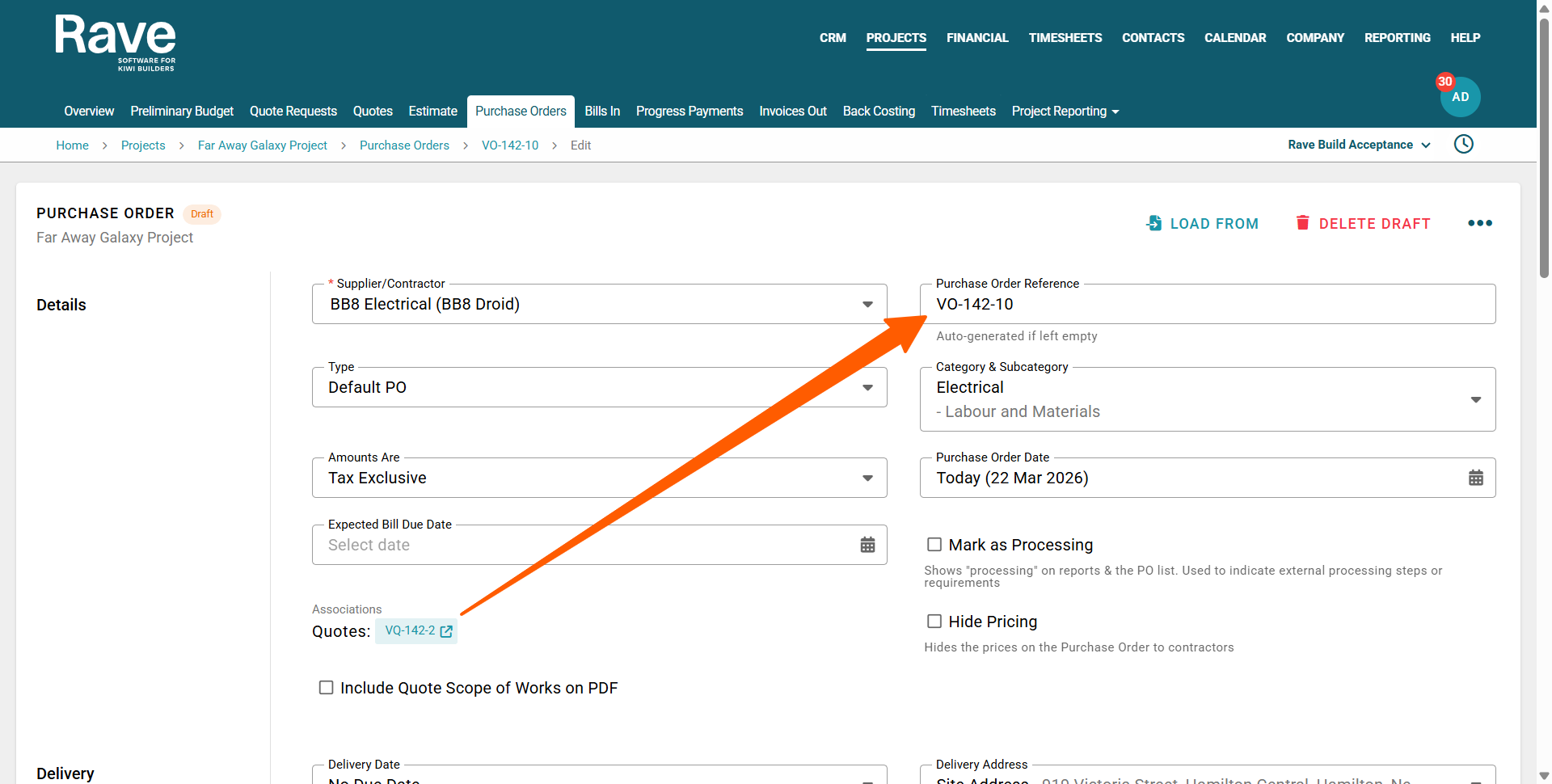Open the Expected Bill Due Date calendar icon
1552x784 pixels.
click(x=867, y=545)
